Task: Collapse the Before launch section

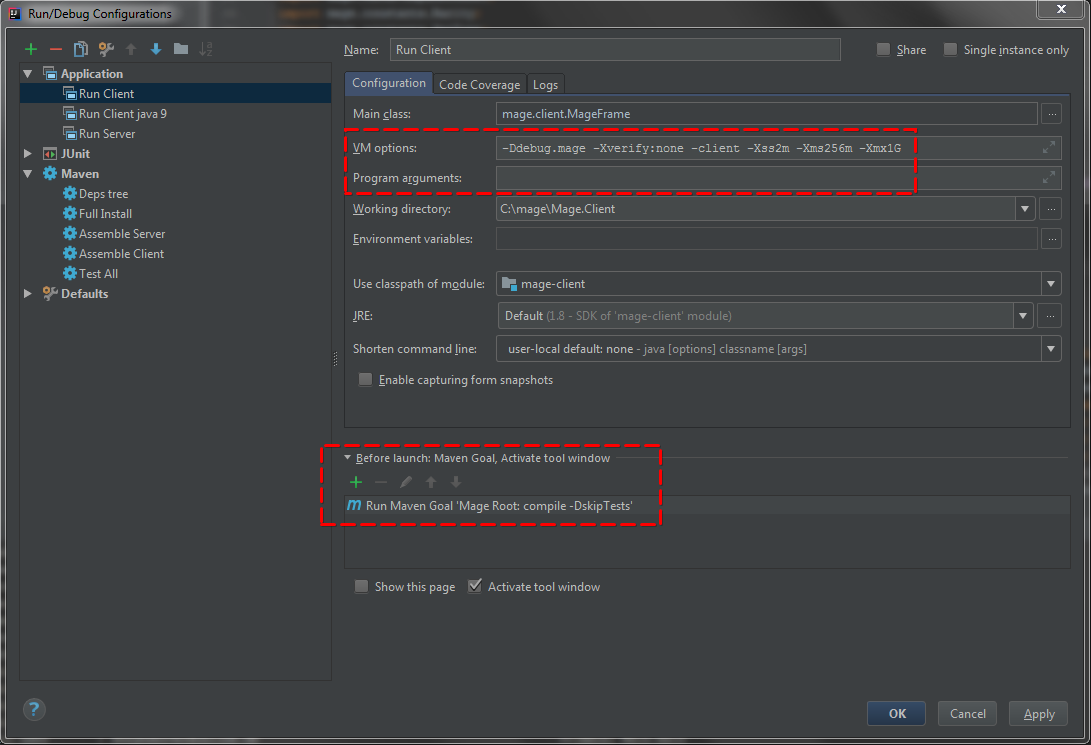Action: coord(348,458)
